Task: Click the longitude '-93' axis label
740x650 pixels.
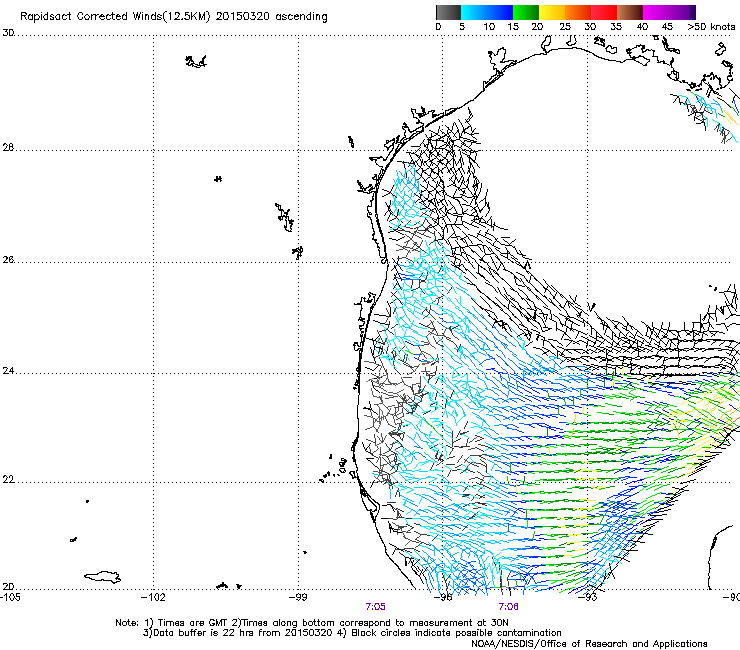Action: (588, 597)
